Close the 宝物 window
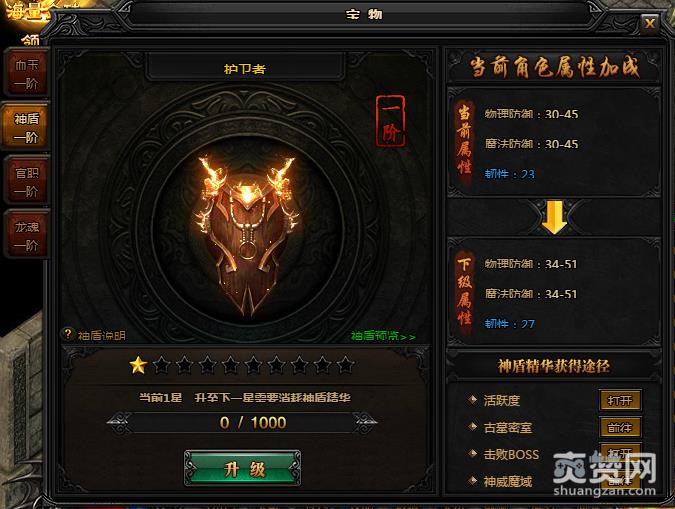Image resolution: width=675 pixels, height=509 pixels. 650,22
